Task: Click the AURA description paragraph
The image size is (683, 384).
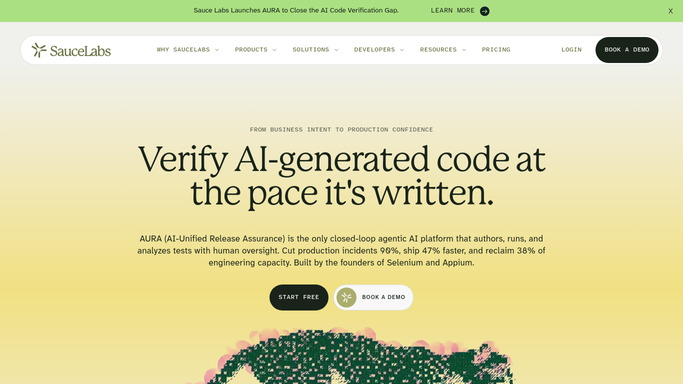Action: click(342, 251)
